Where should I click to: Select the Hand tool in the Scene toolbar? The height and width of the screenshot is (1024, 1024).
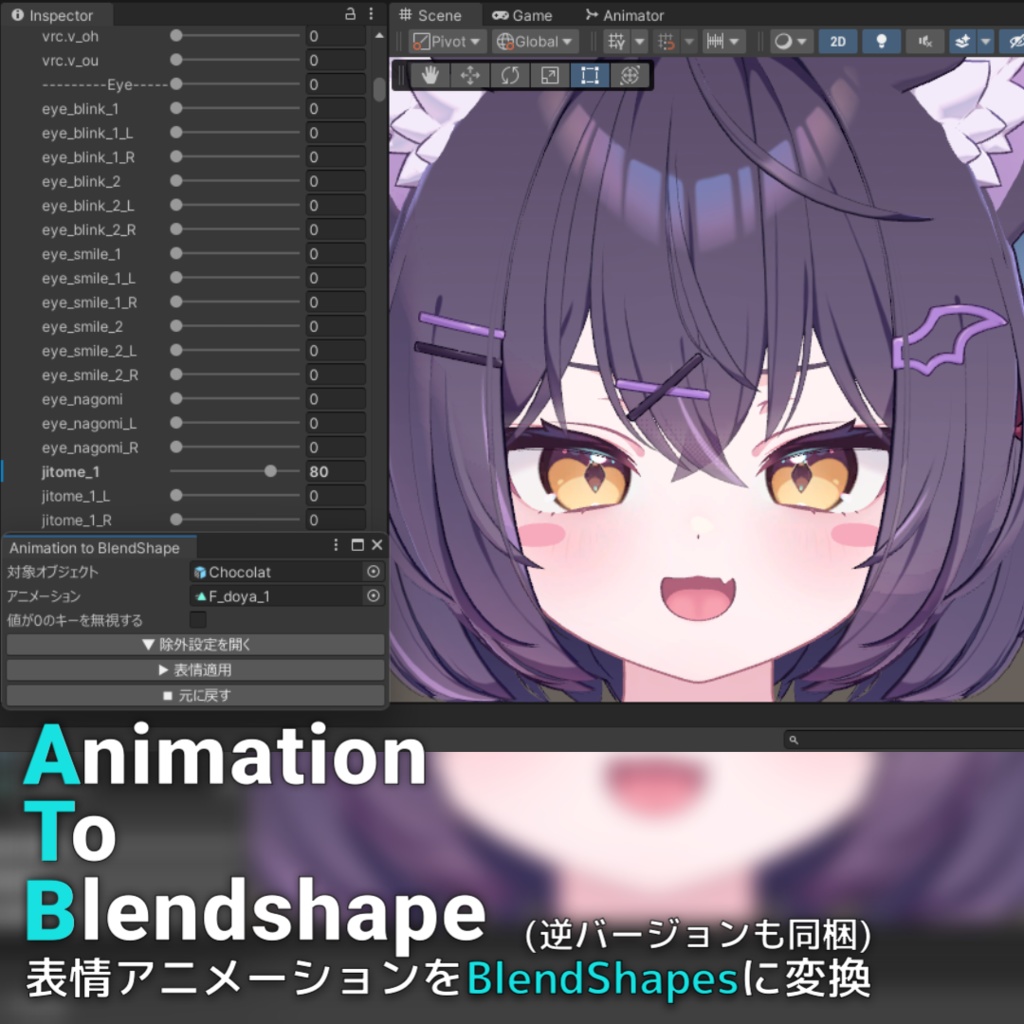430,73
